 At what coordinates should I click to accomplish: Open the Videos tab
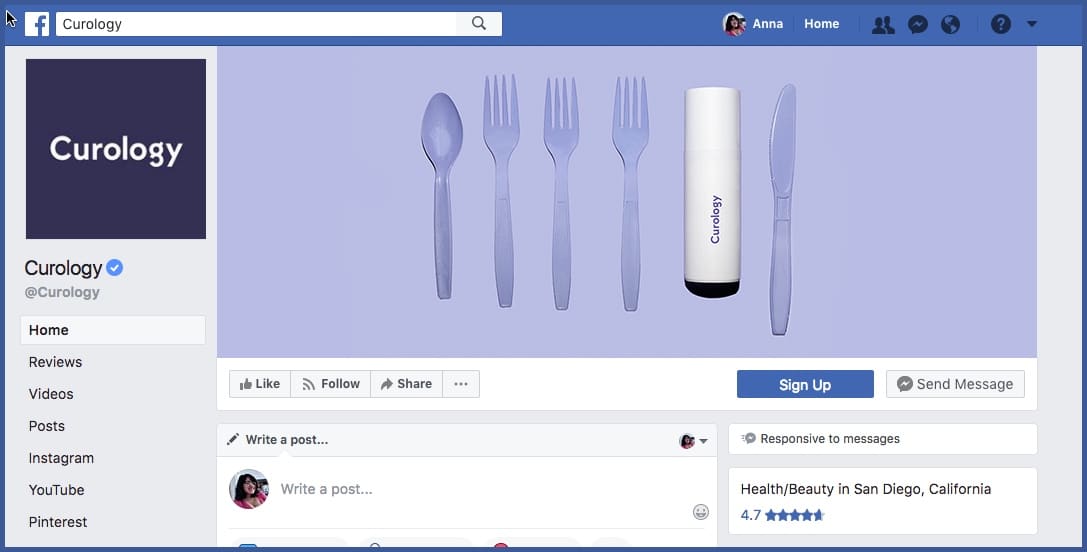51,394
